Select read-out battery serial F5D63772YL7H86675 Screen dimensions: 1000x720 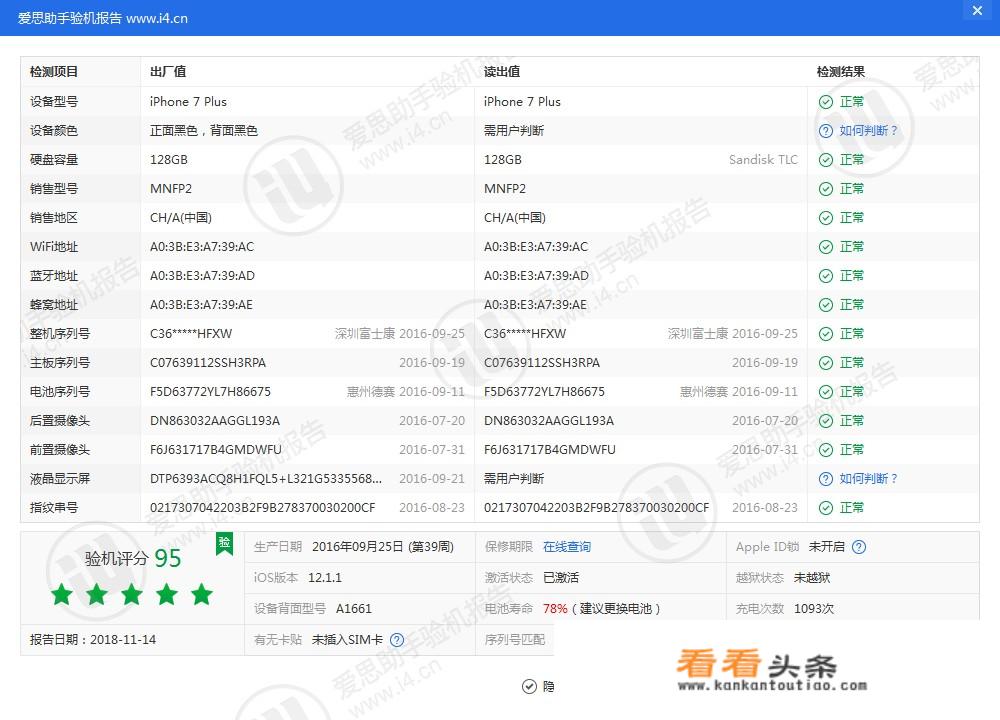click(x=544, y=392)
